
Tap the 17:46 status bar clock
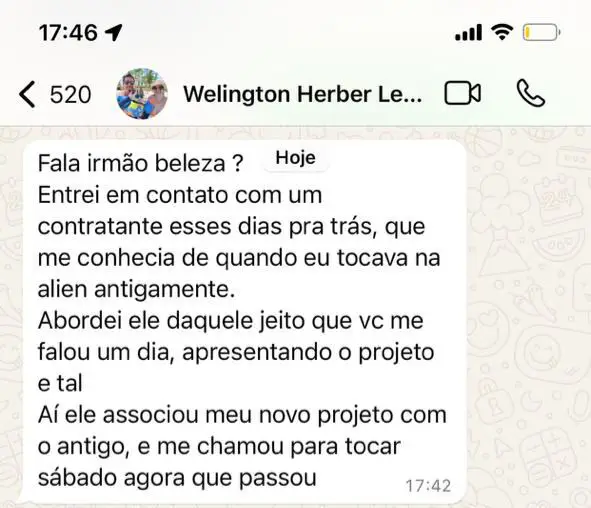pos(68,32)
